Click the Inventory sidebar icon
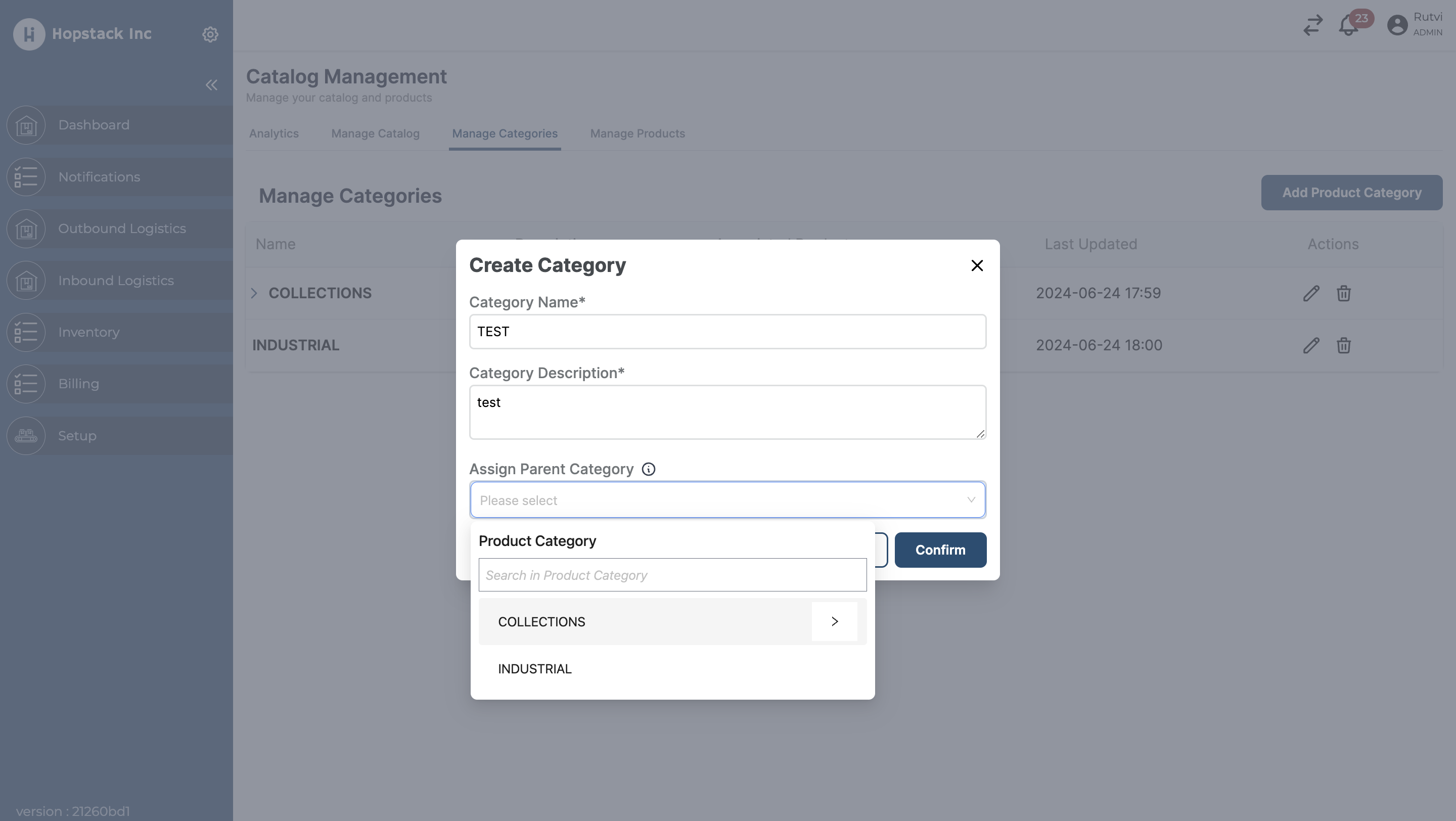 pyautogui.click(x=26, y=332)
